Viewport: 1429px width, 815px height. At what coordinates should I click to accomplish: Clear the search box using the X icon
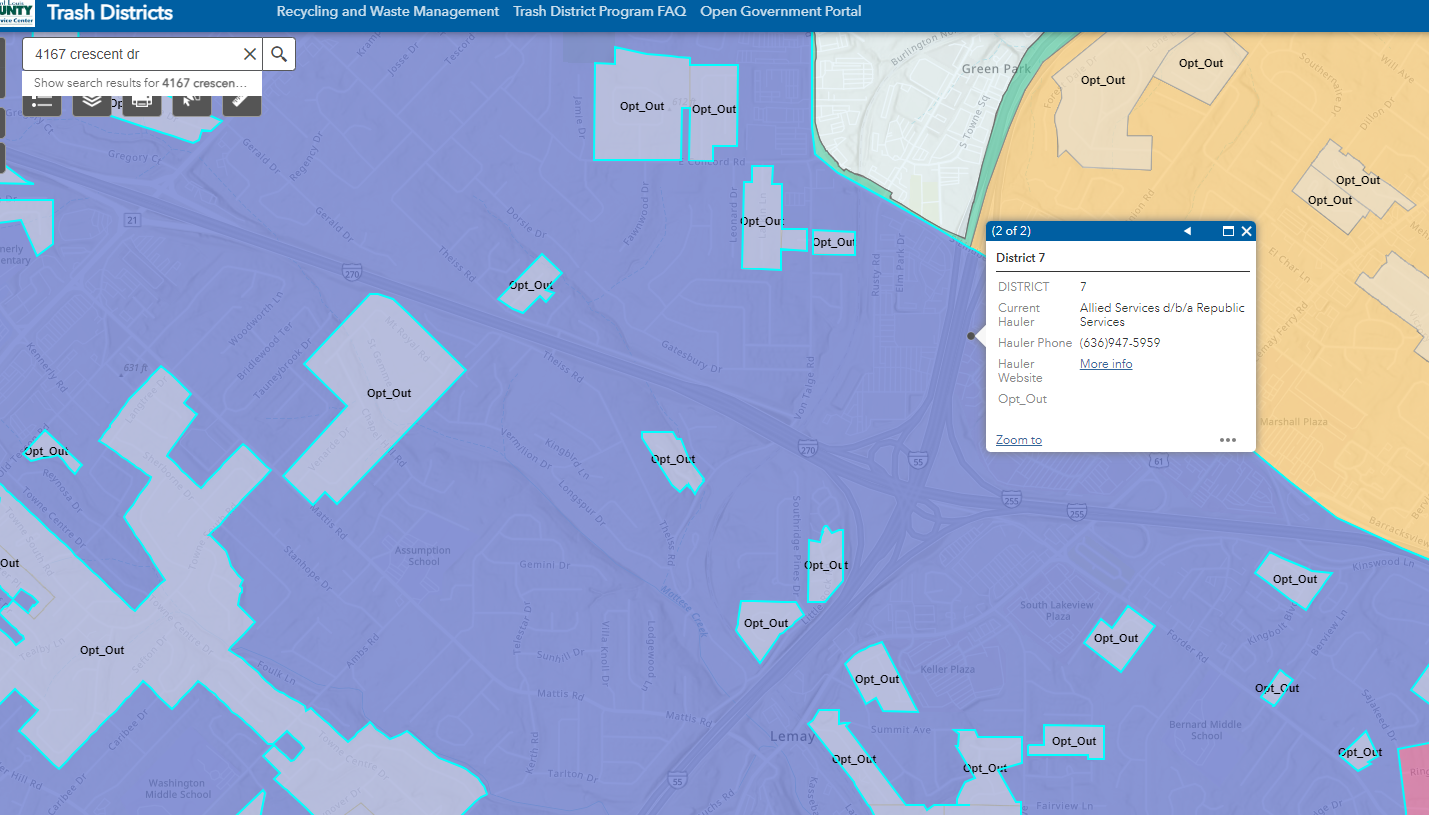[x=250, y=53]
